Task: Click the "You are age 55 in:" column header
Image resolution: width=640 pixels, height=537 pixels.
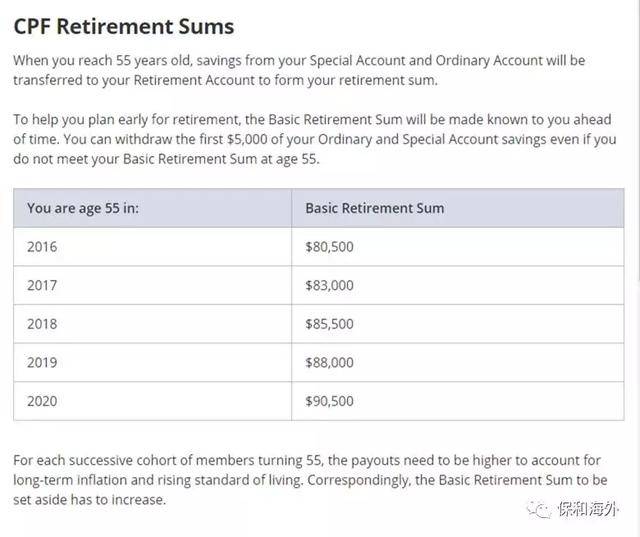Action: [83, 208]
